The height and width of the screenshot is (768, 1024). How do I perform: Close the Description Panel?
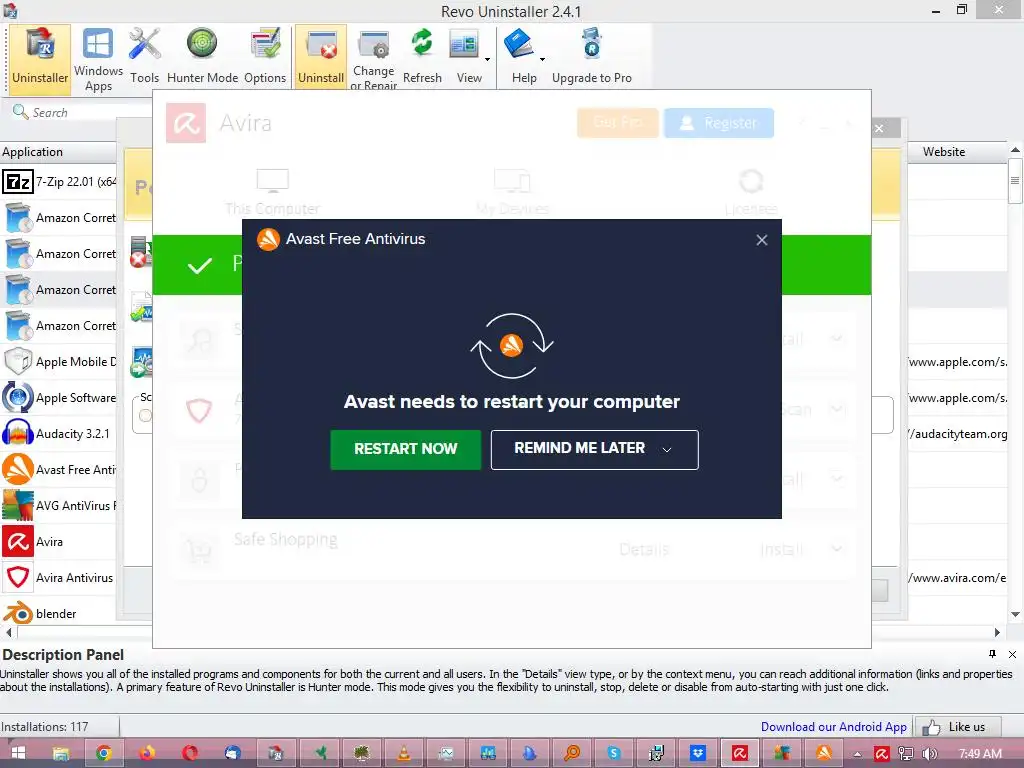click(x=1012, y=654)
